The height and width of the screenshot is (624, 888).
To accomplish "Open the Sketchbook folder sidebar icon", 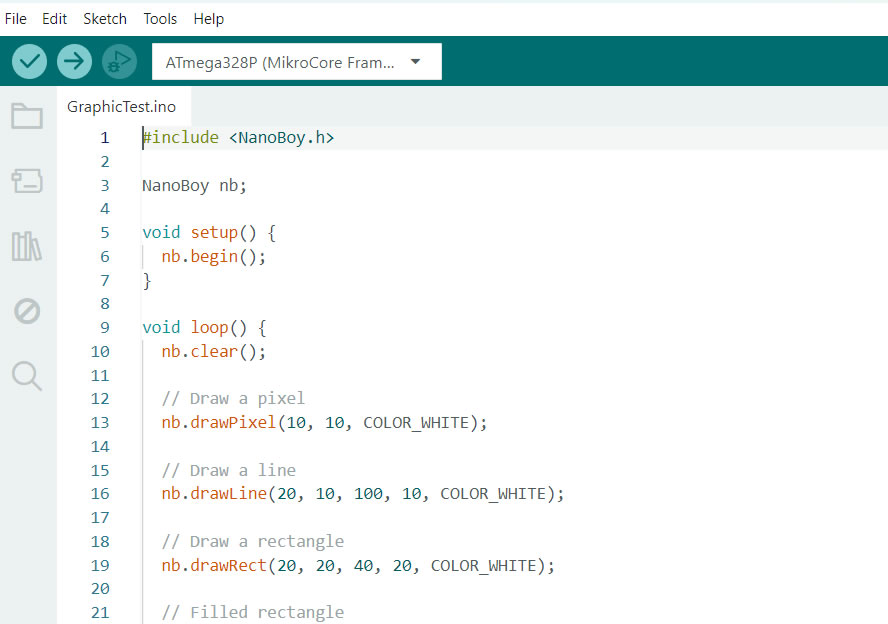I will tap(28, 116).
